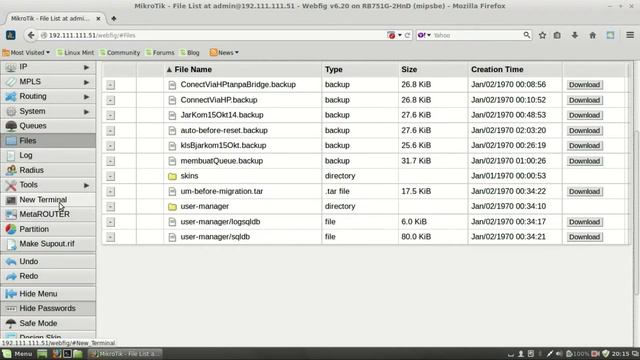This screenshot has height=360, width=640.
Task: Open the Partition page
Action: pos(48,229)
